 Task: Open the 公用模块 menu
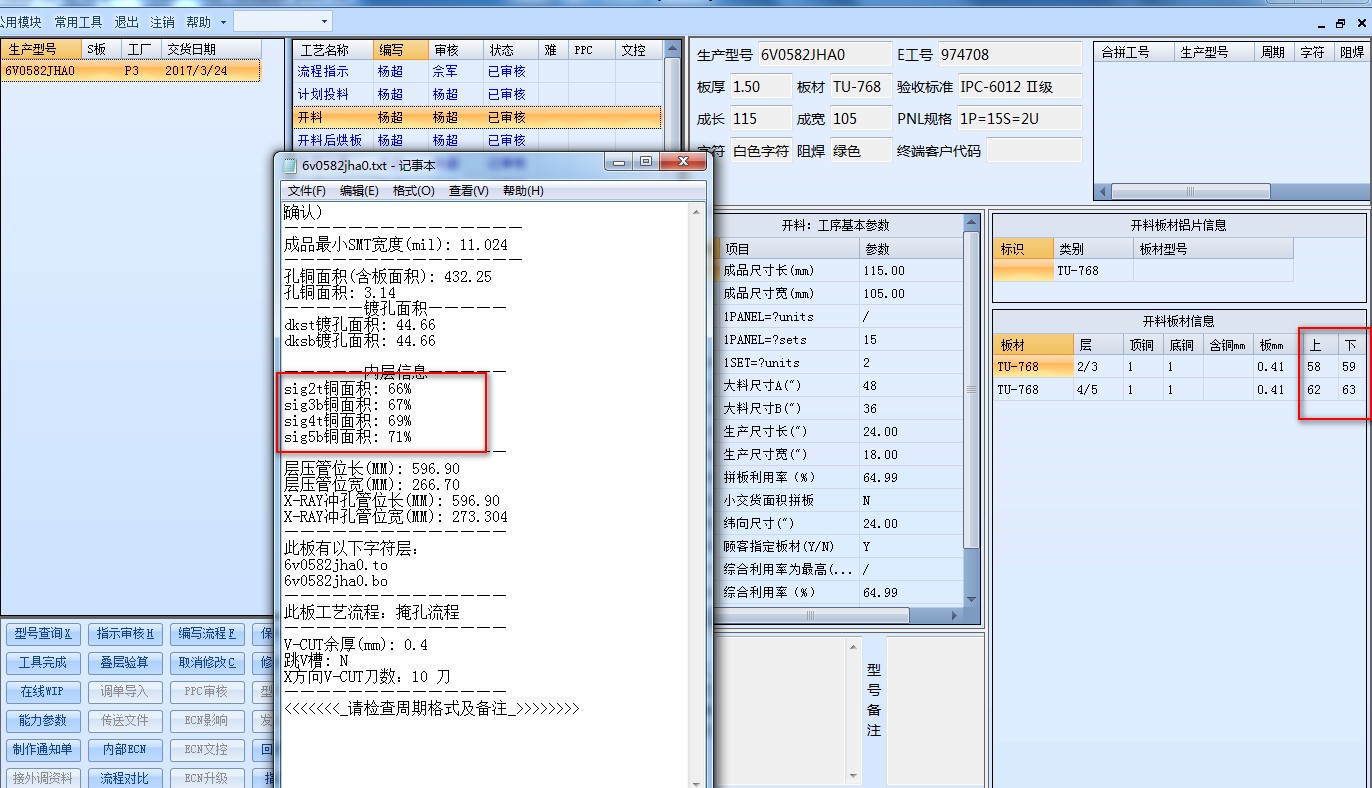pyautogui.click(x=21, y=21)
